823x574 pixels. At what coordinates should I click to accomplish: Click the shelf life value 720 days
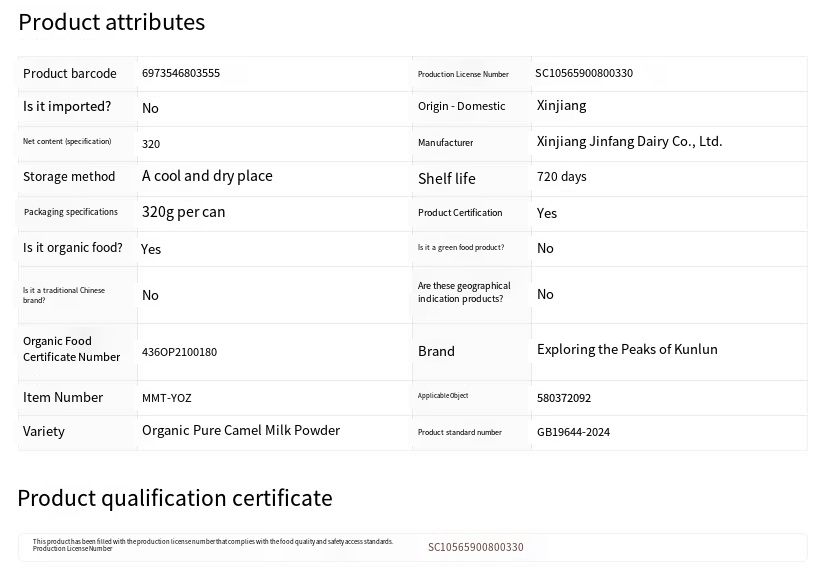[561, 177]
